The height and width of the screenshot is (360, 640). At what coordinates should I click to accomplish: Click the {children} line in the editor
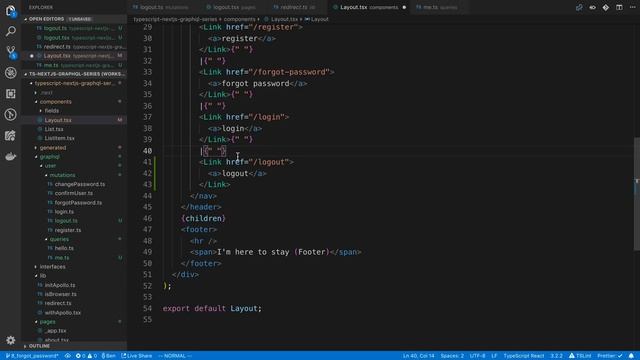203,218
